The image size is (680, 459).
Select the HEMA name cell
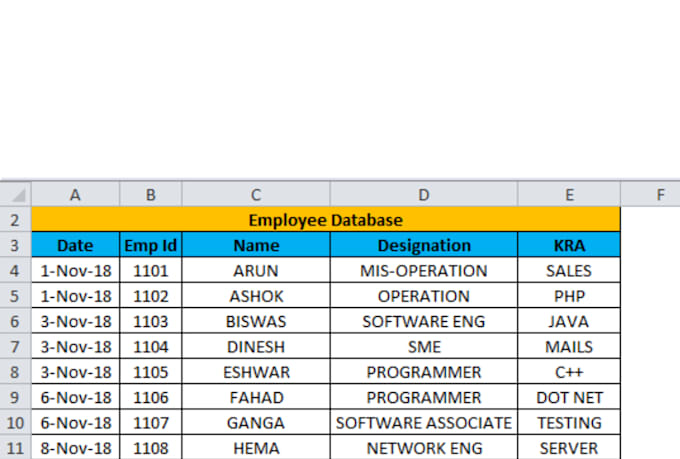coord(256,447)
